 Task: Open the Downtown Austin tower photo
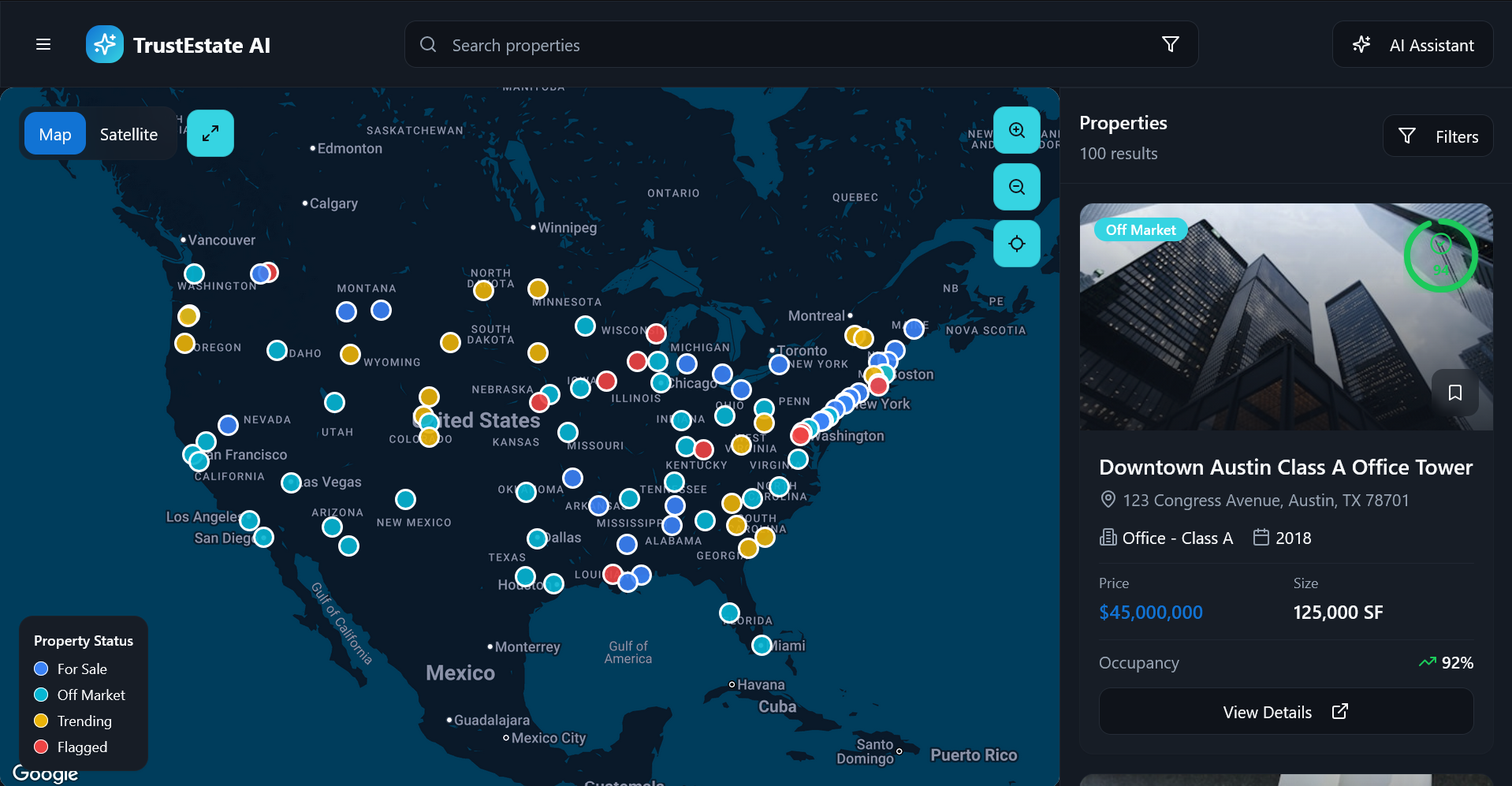point(1286,317)
